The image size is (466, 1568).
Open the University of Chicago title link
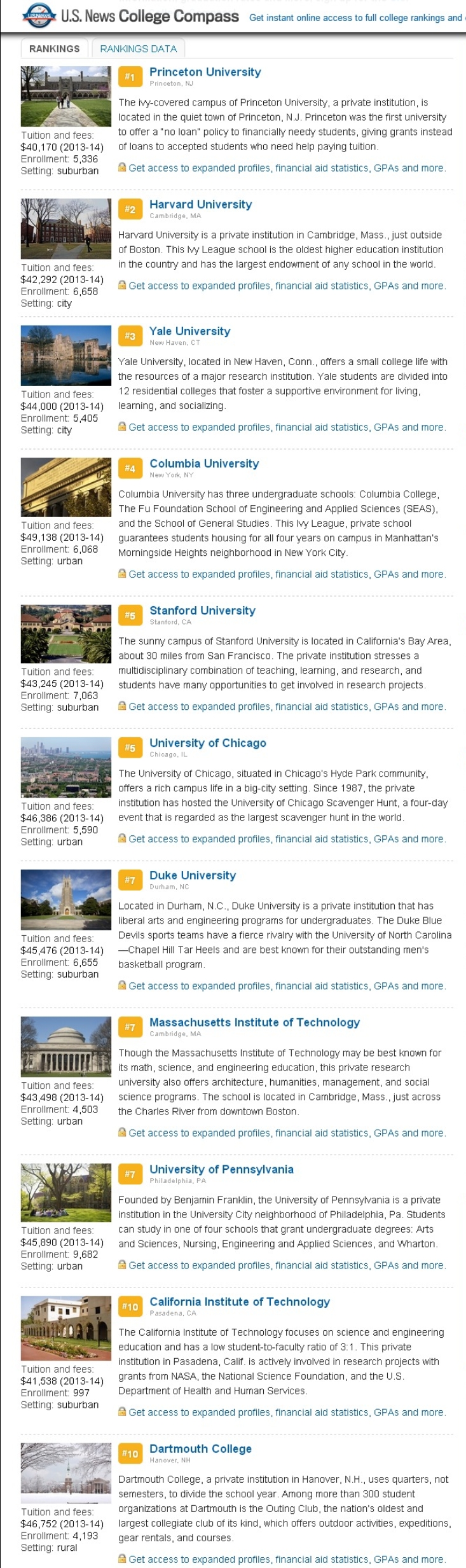coord(207,742)
